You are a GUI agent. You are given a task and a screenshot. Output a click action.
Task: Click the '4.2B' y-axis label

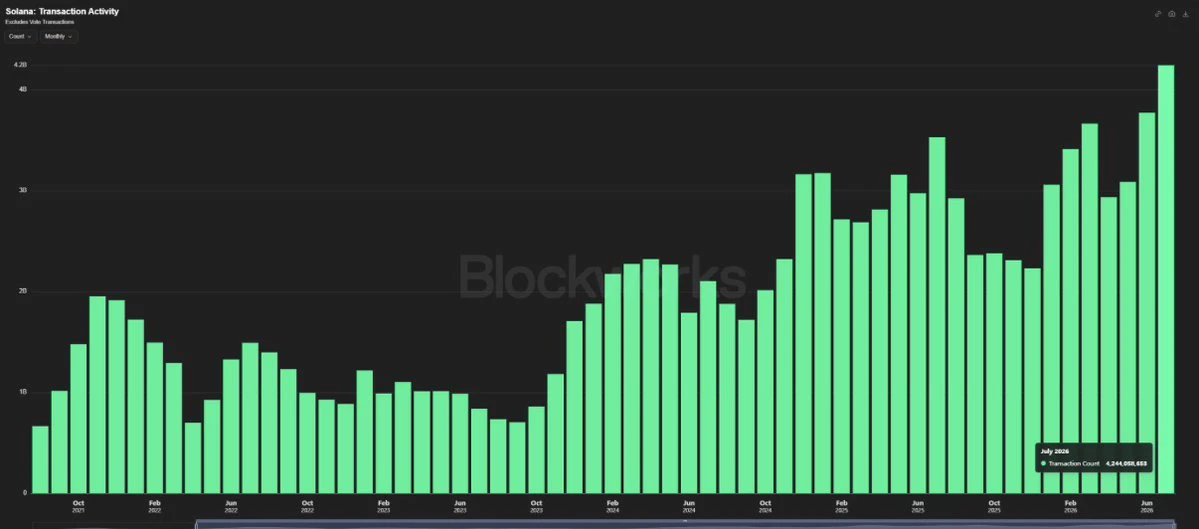(x=20, y=65)
